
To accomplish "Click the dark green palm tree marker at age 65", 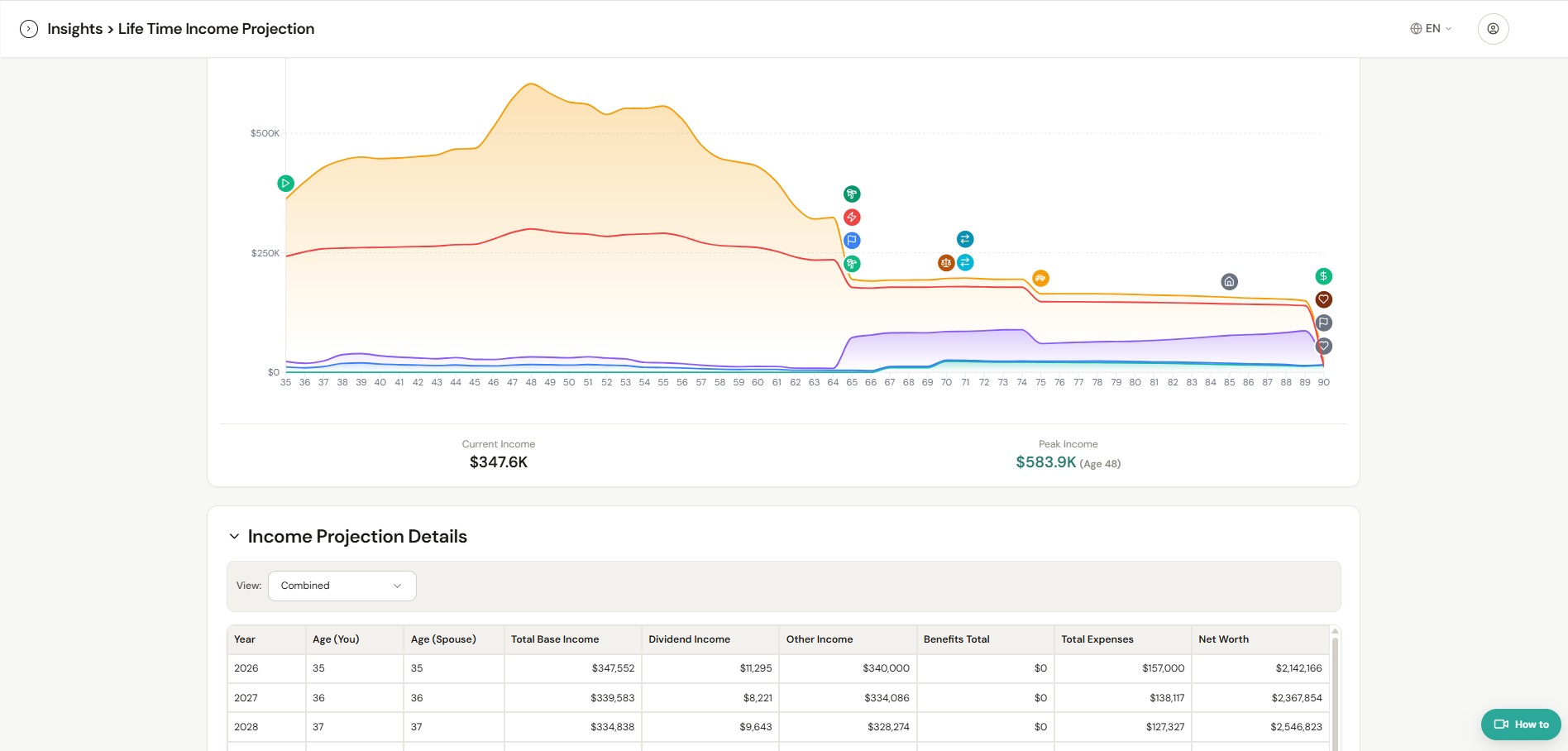I will 852,194.
